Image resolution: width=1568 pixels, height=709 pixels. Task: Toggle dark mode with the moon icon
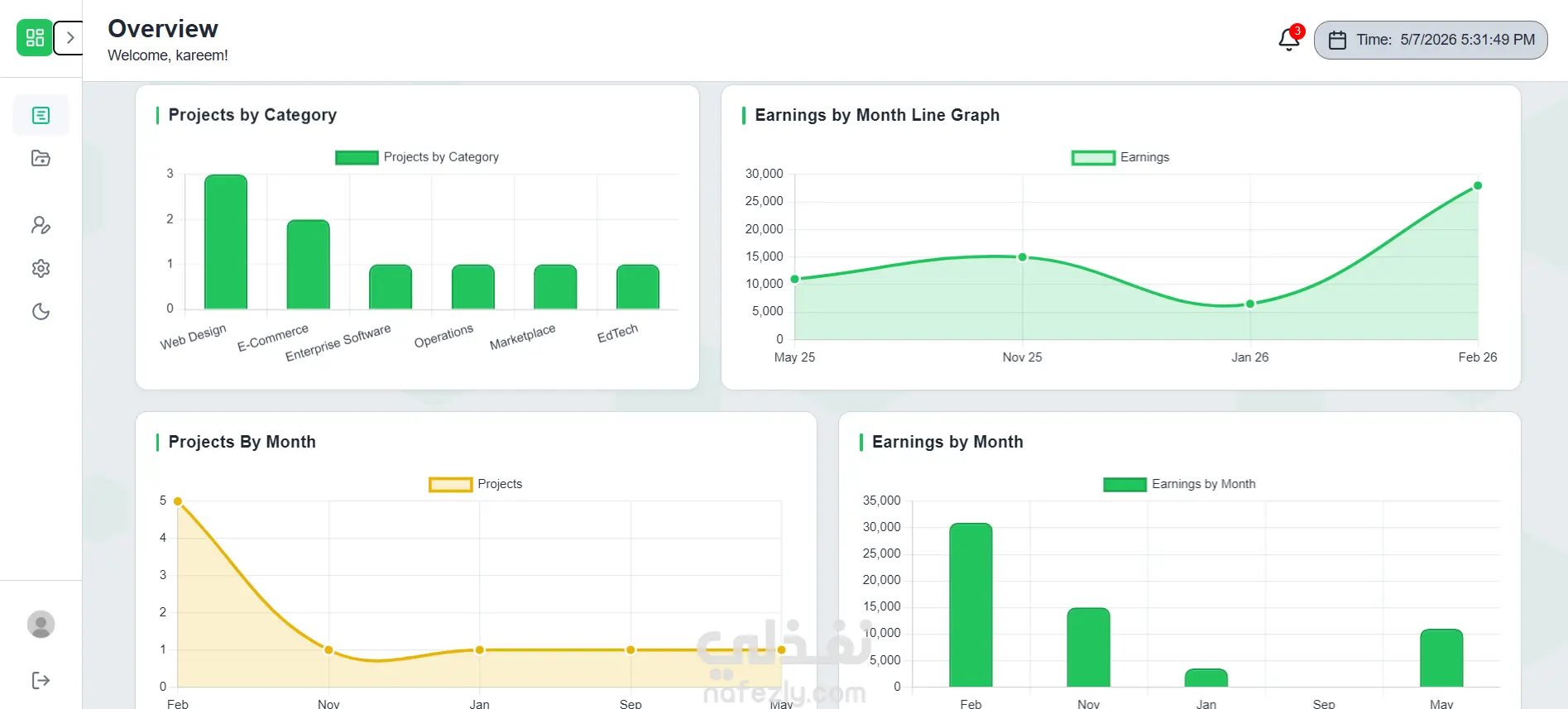[x=41, y=311]
